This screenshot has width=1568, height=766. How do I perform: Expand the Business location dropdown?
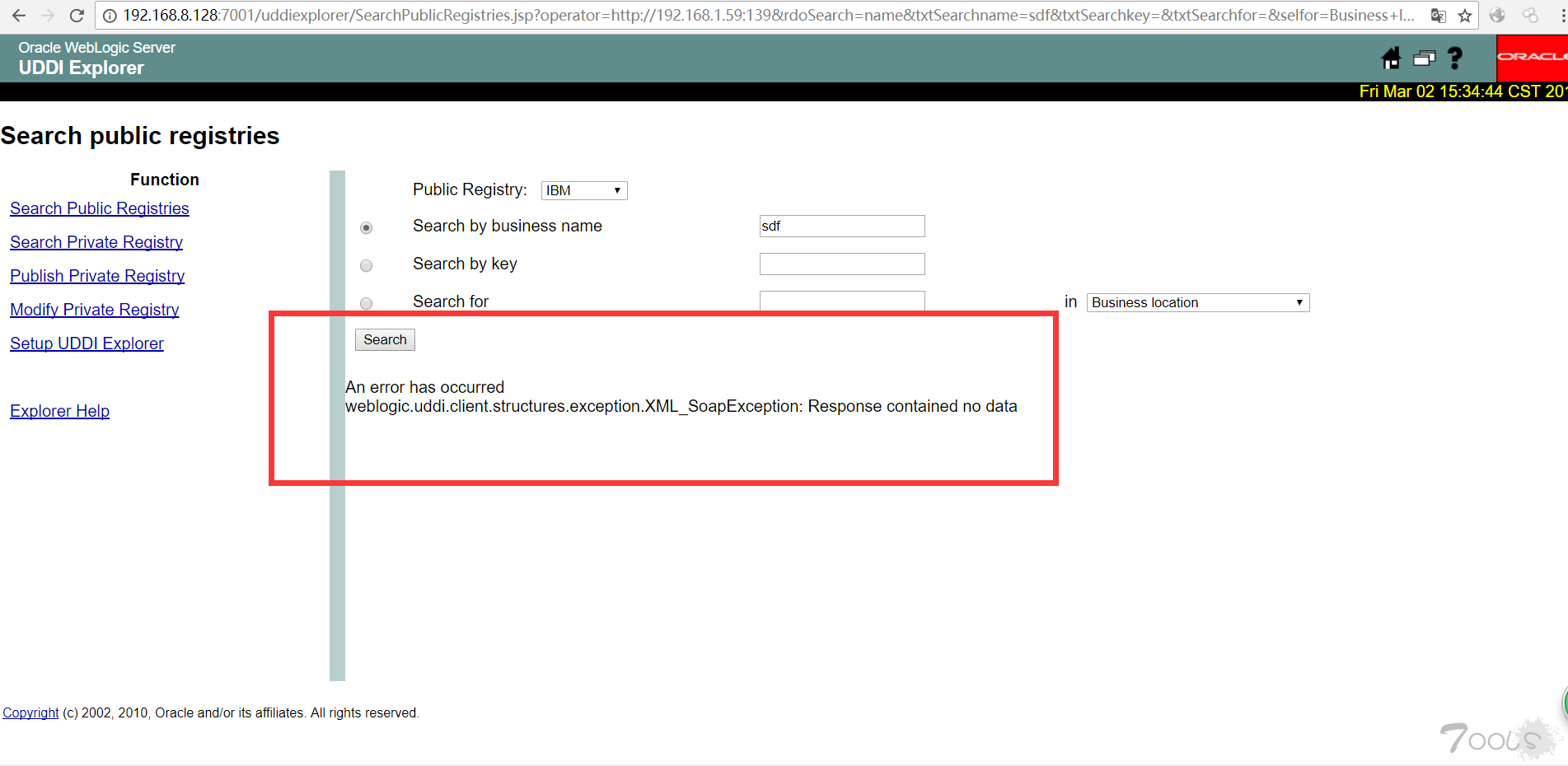click(1198, 302)
